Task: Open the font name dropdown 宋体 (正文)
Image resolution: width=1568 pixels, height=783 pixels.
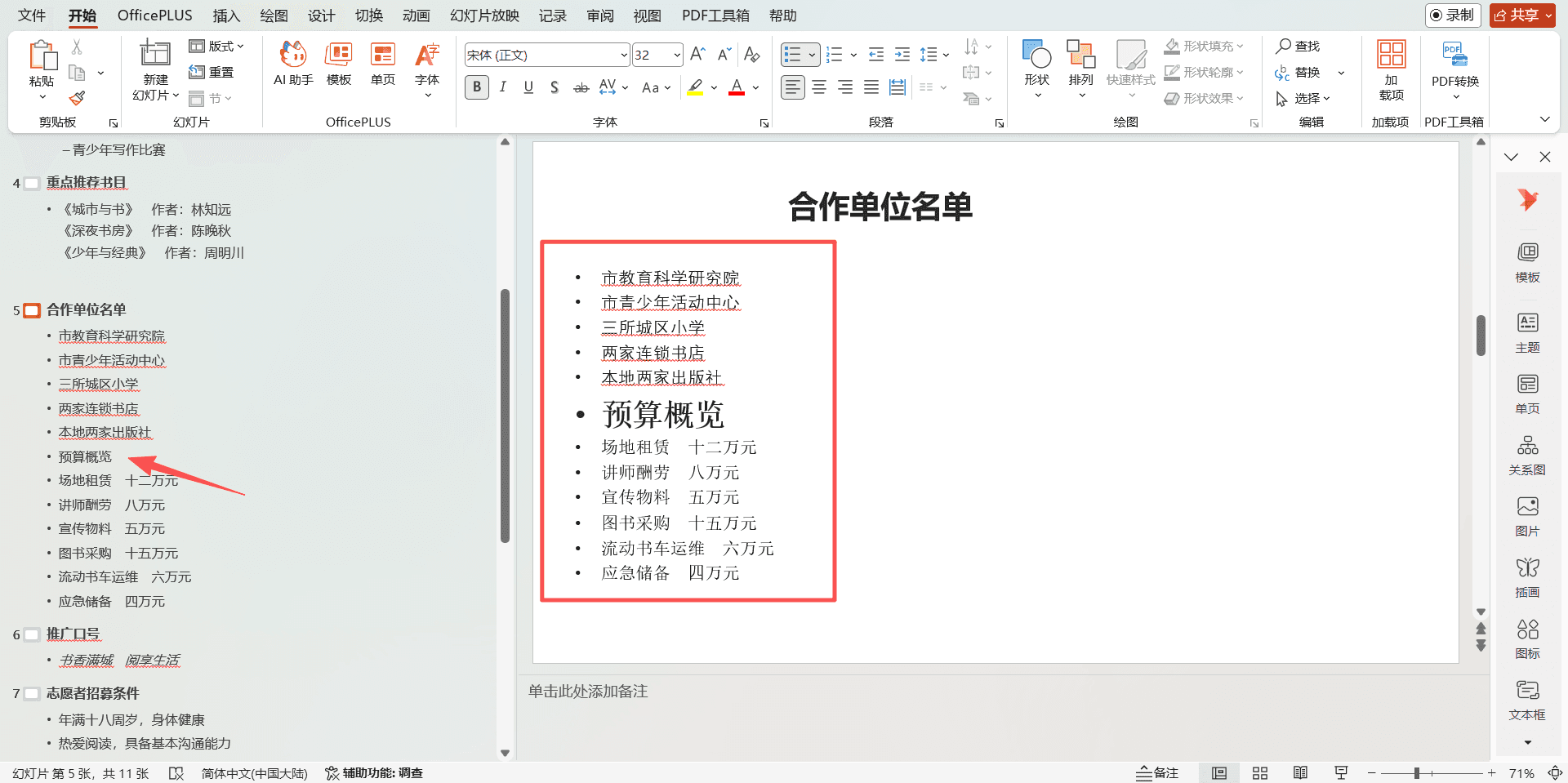Action: (x=624, y=55)
